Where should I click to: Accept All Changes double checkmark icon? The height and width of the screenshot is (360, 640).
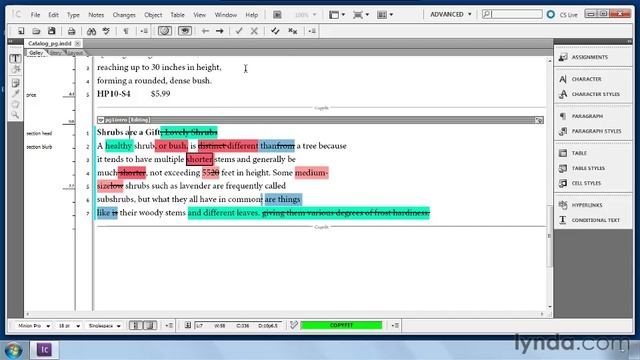tap(275, 31)
